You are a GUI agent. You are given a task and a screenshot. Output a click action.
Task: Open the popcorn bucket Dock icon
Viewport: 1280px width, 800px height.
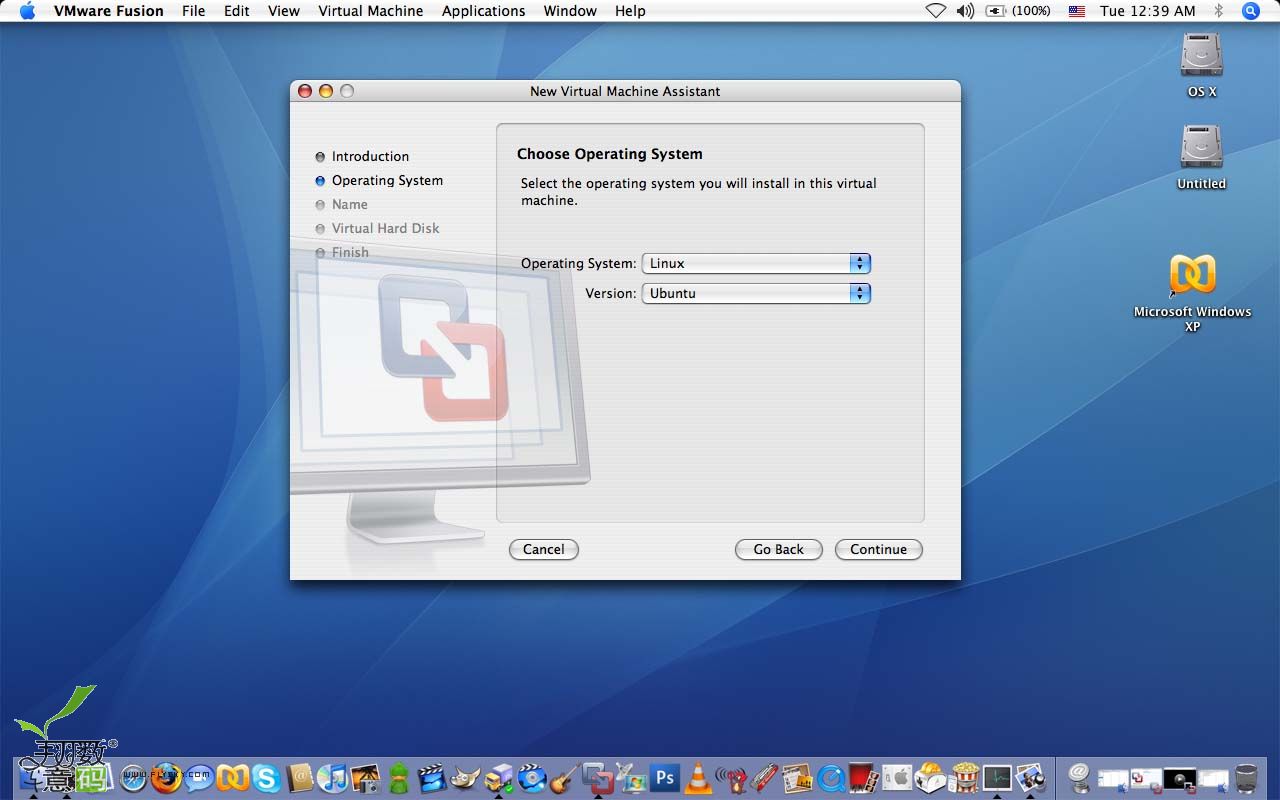pos(965,778)
